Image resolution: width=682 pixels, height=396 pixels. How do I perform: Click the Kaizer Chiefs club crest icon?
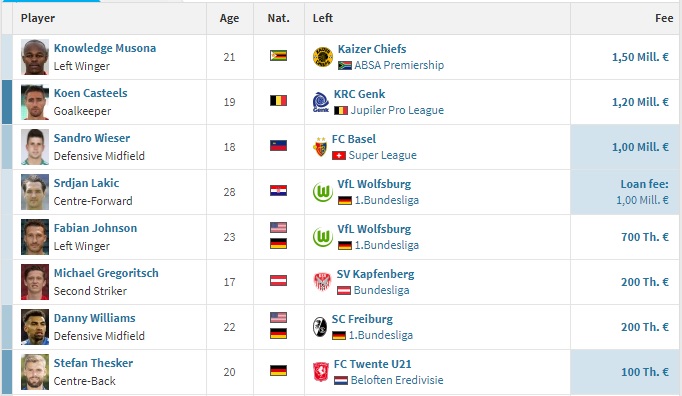coord(323,57)
